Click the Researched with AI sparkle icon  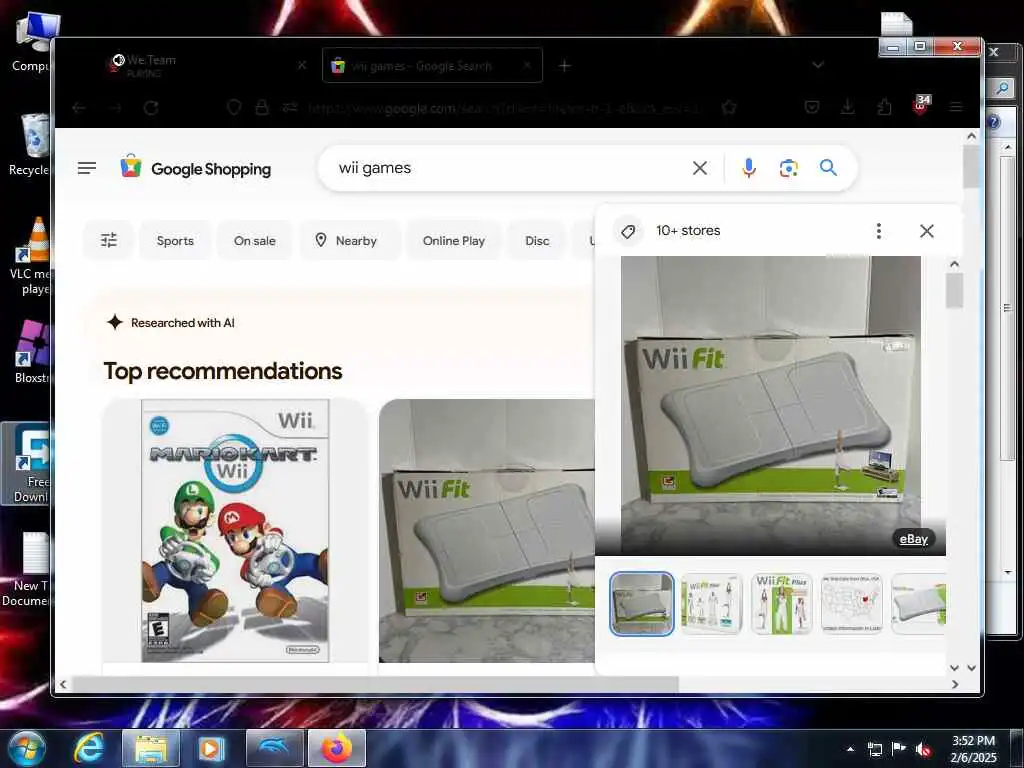click(114, 323)
